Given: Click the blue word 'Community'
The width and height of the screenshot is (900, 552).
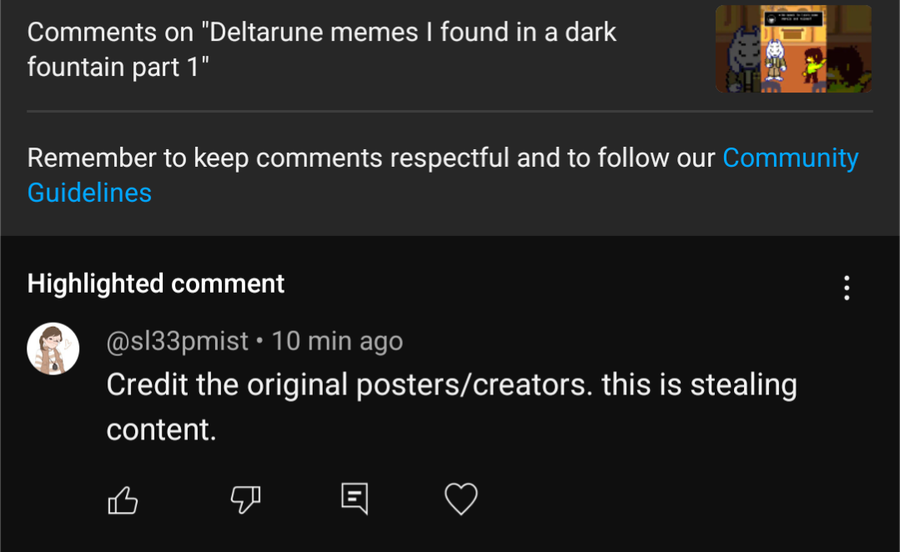Looking at the screenshot, I should 790,158.
